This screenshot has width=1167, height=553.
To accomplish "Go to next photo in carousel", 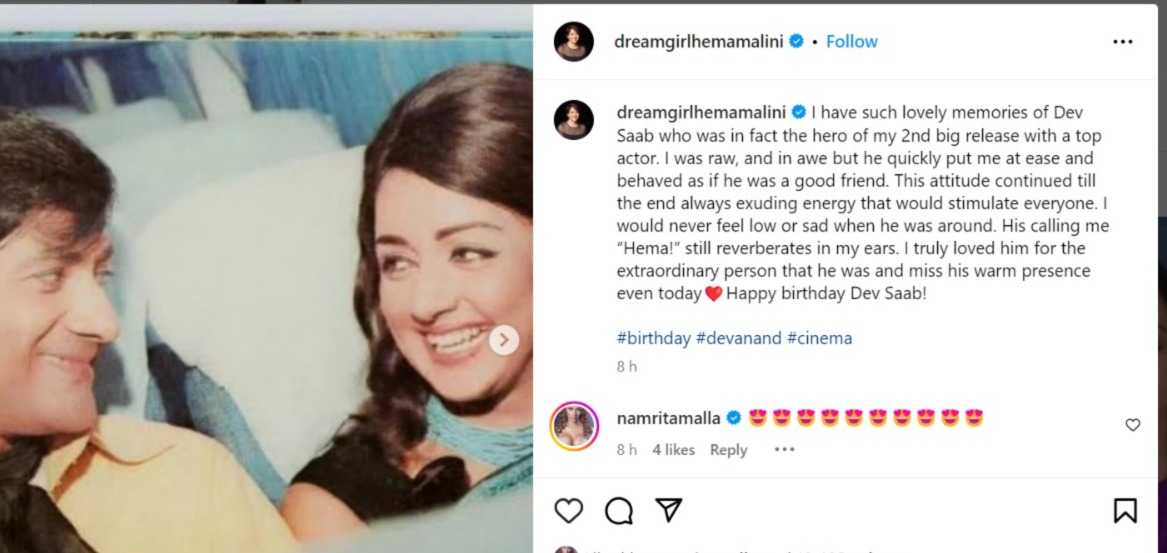I will pos(504,340).
